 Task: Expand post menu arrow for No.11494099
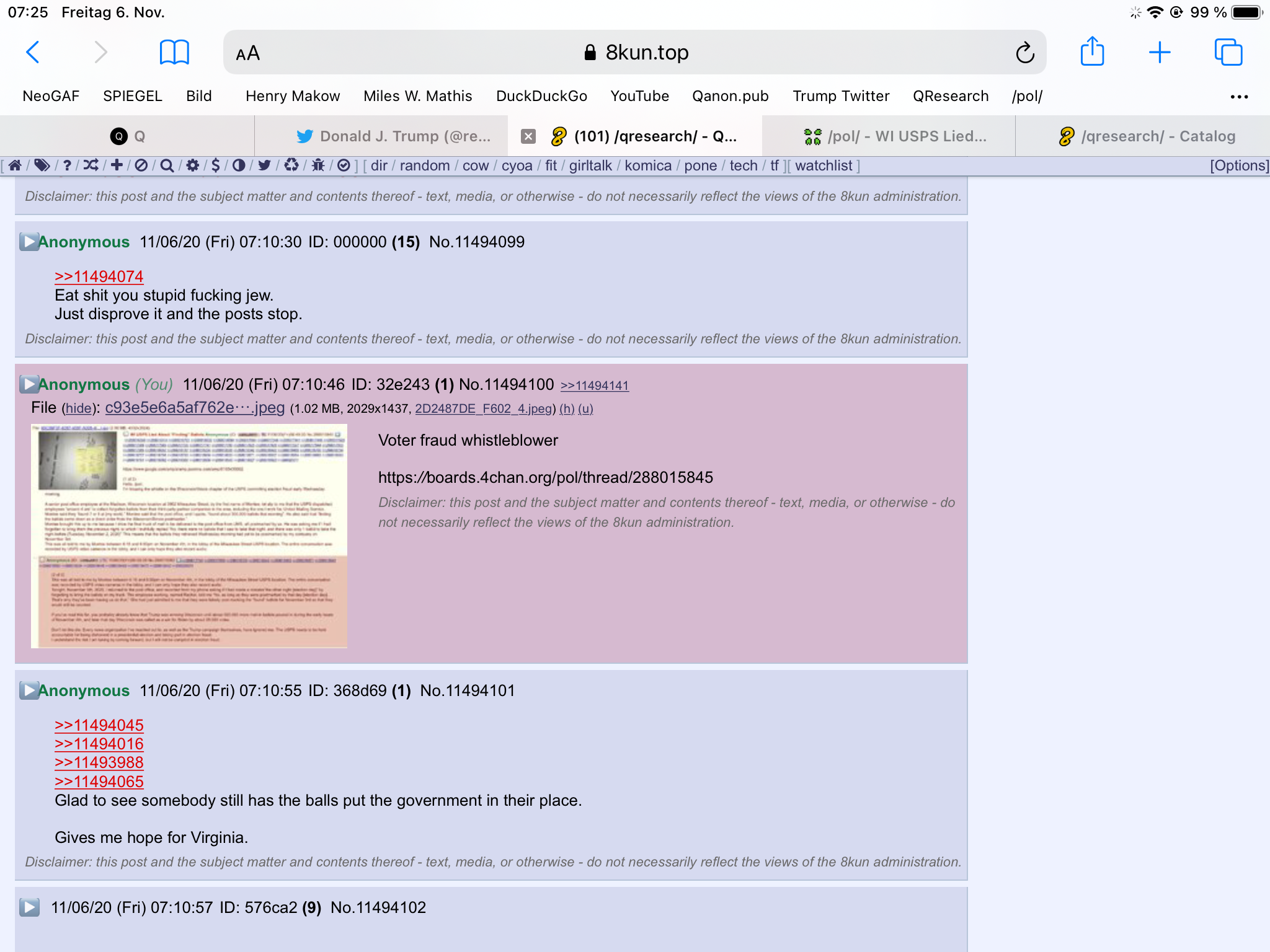pyautogui.click(x=29, y=242)
